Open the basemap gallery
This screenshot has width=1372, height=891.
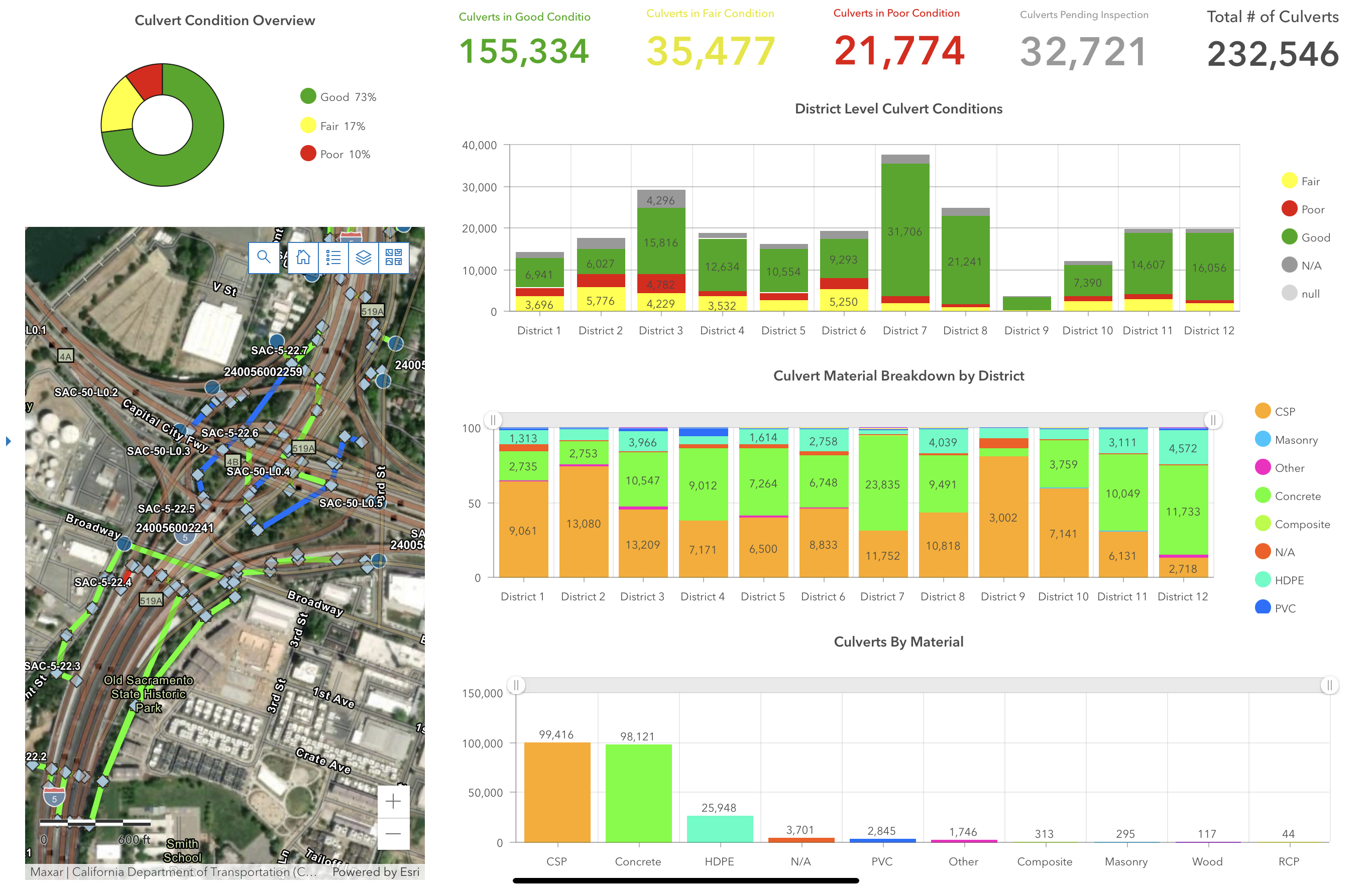394,257
